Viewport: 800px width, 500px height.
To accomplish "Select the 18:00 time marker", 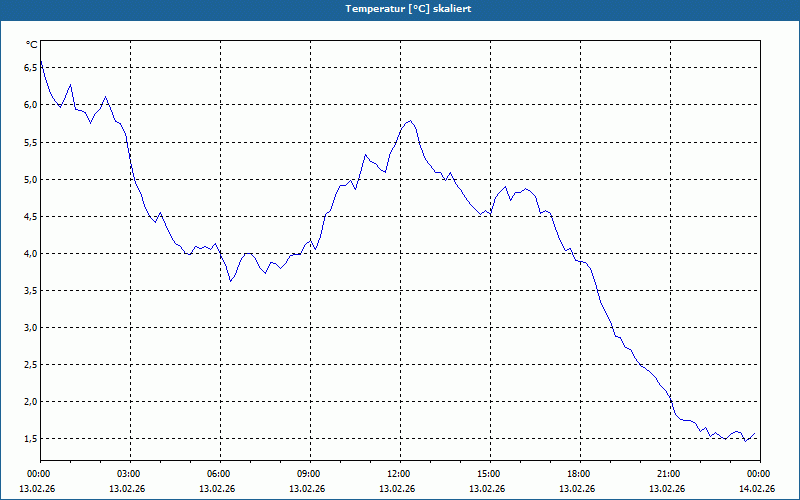I will click(580, 473).
